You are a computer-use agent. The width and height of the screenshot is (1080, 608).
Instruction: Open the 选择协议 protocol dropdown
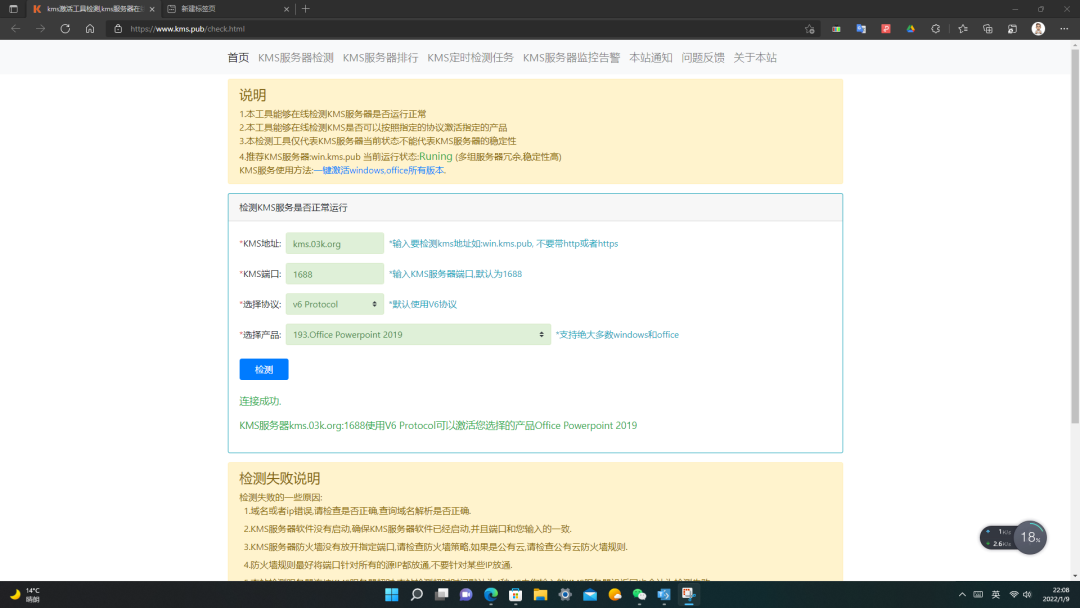333,303
